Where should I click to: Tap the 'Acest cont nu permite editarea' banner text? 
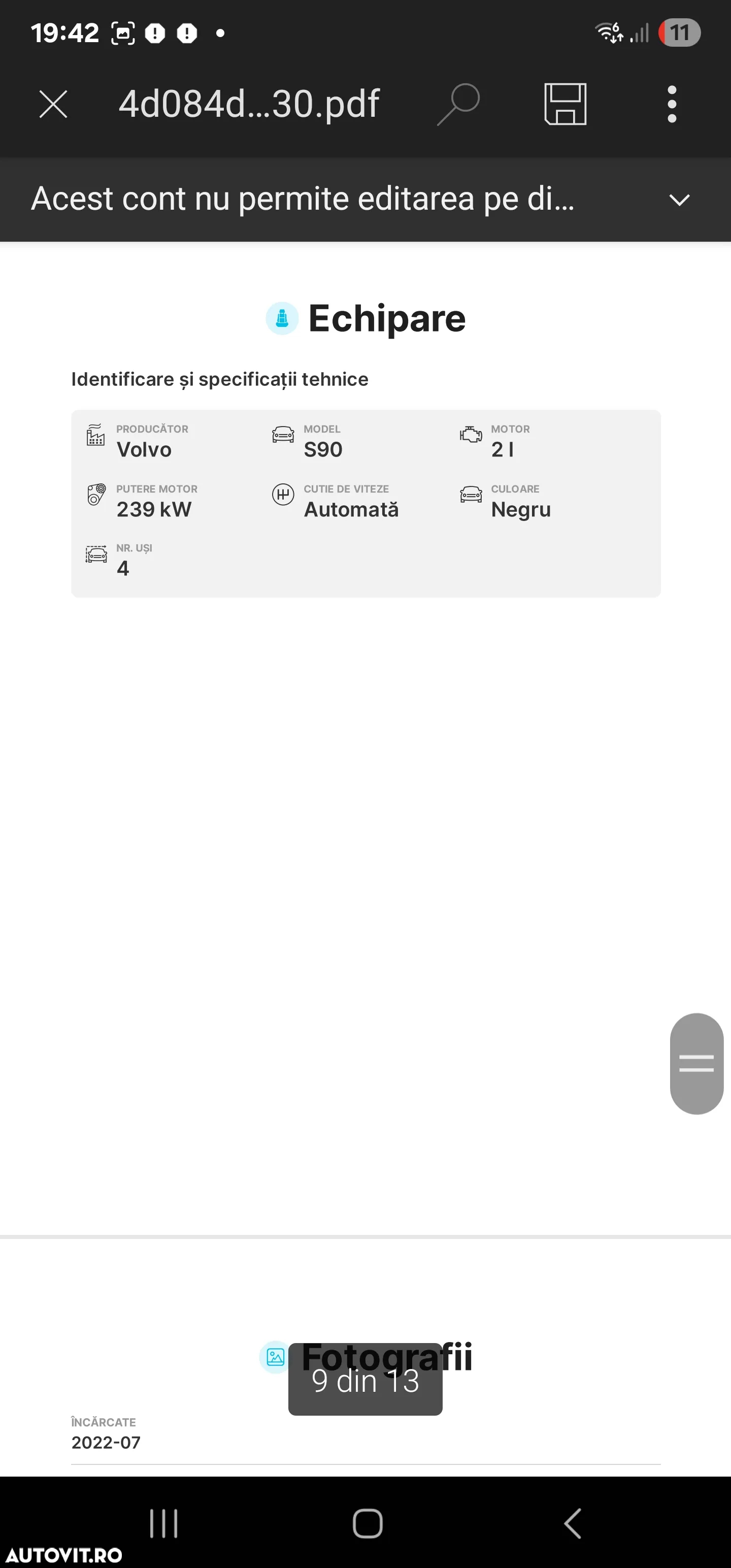(303, 199)
